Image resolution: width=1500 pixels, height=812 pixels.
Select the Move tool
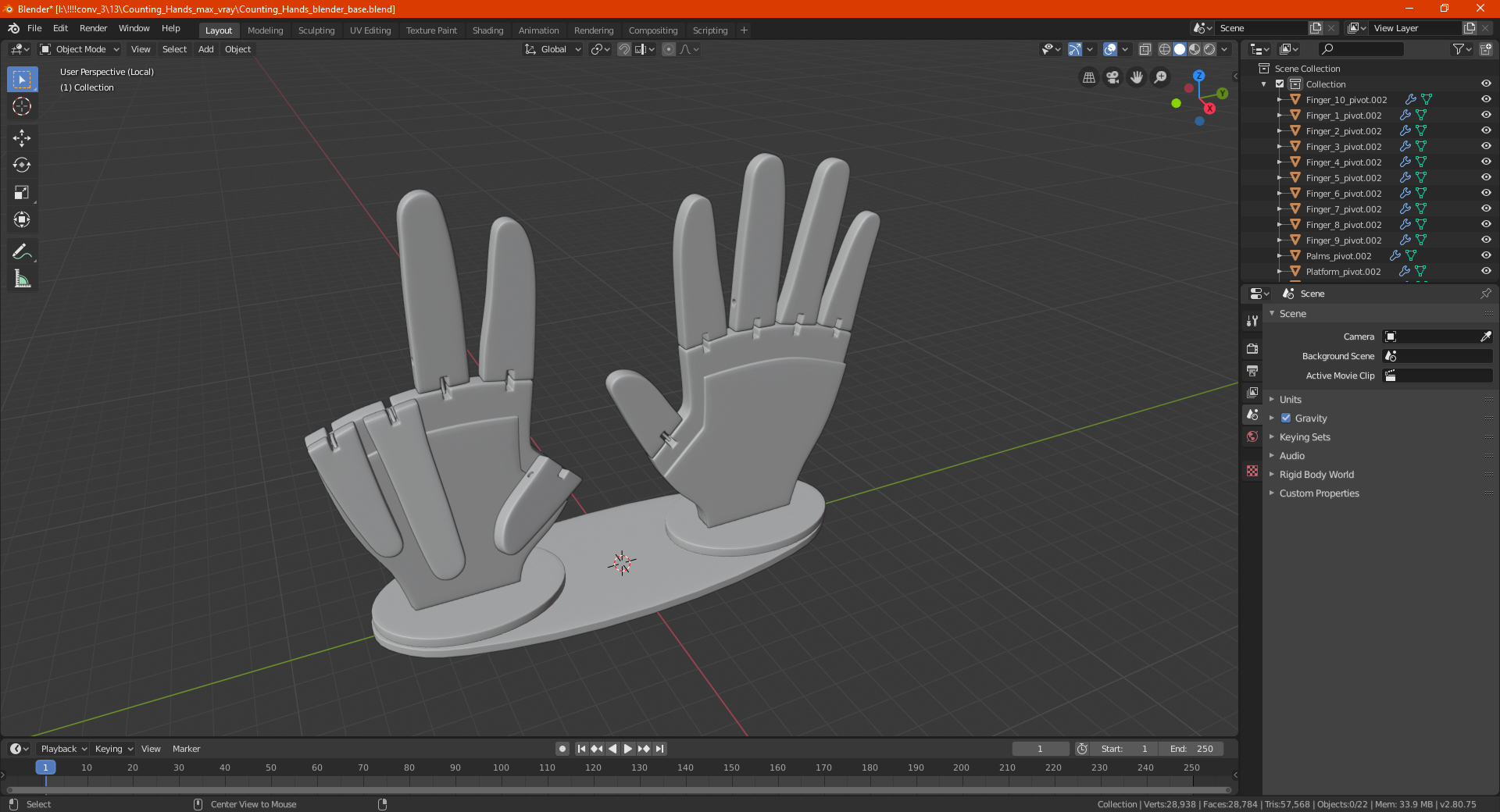tap(22, 138)
